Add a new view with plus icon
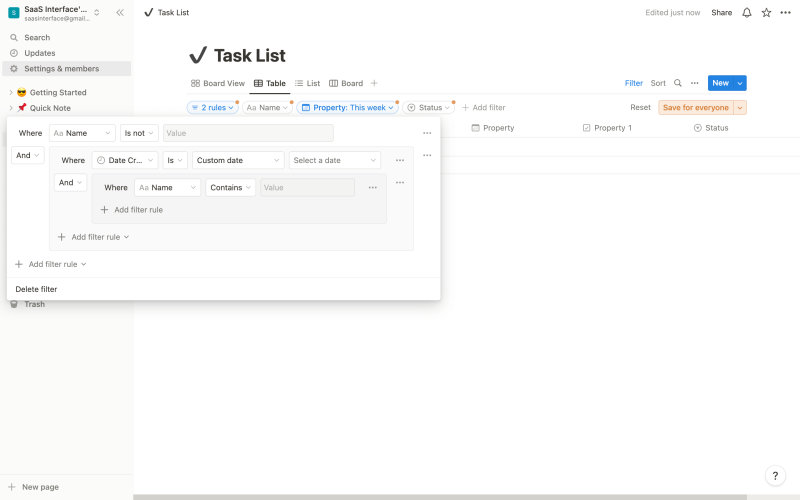 coord(374,83)
